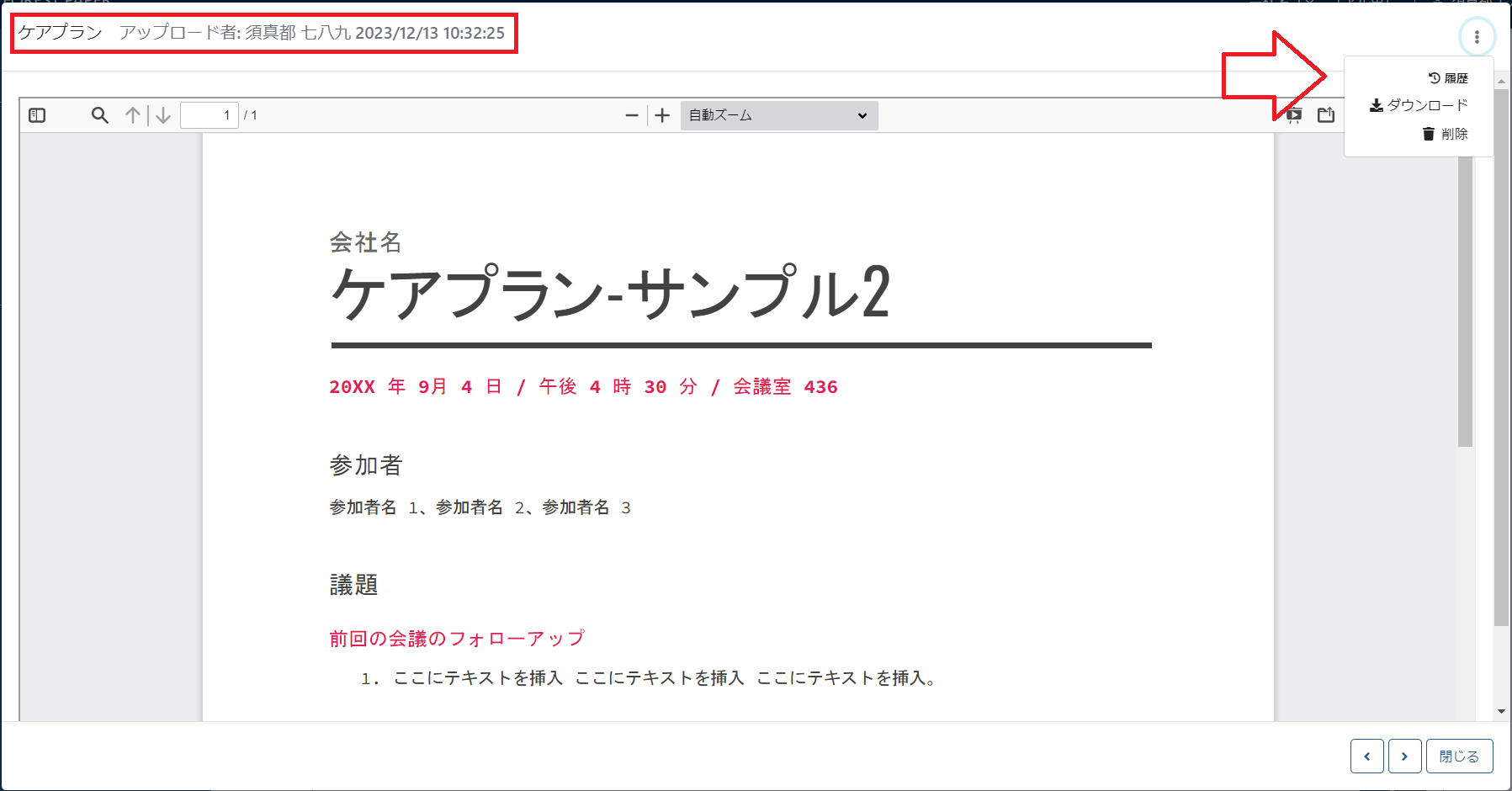Go to previous page with the up arrow
This screenshot has height=791, width=1512.
pos(132,115)
